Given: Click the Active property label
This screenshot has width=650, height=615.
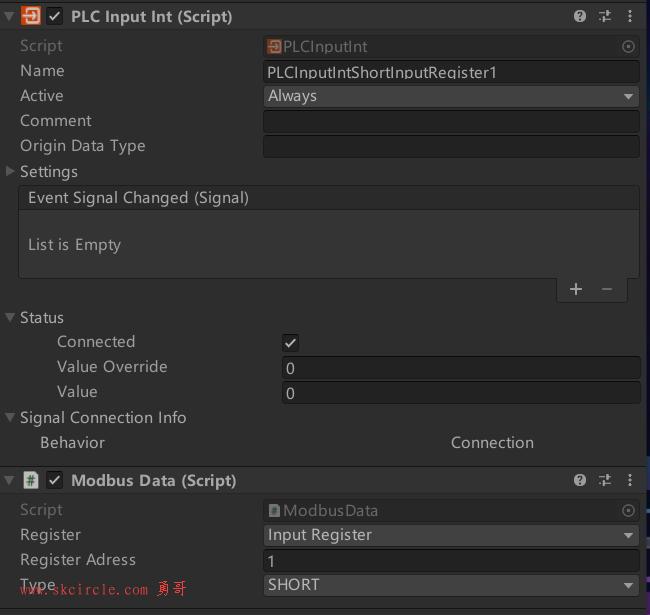Looking at the screenshot, I should (x=42, y=96).
